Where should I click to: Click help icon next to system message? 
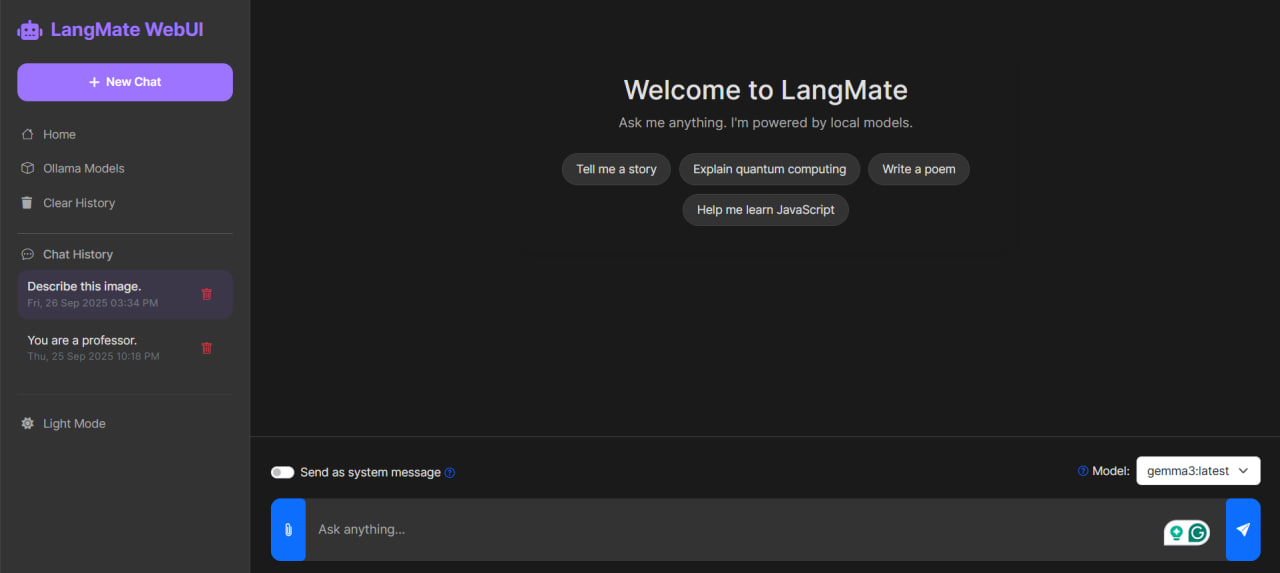click(x=450, y=473)
